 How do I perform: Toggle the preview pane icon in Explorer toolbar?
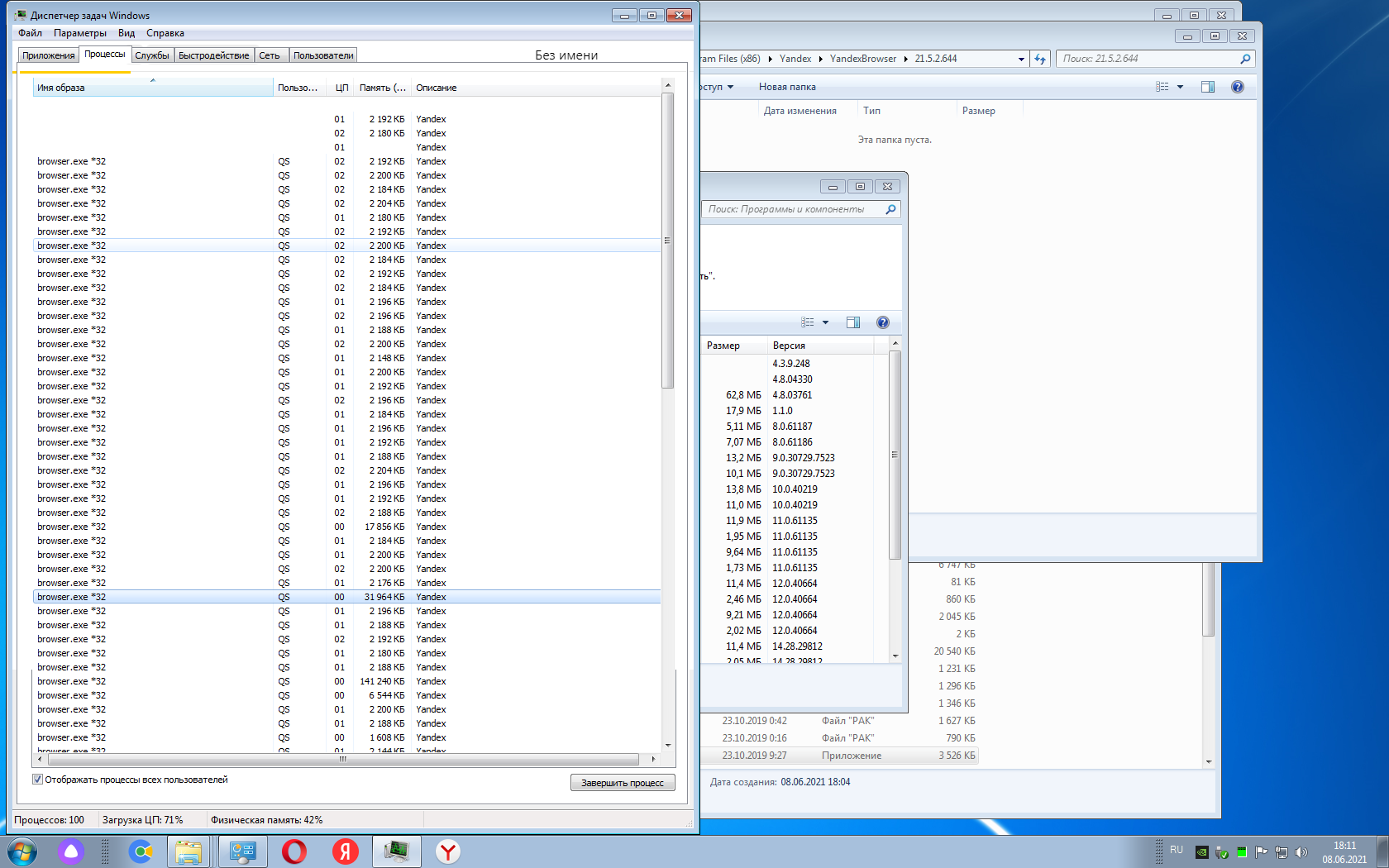[x=1207, y=87]
